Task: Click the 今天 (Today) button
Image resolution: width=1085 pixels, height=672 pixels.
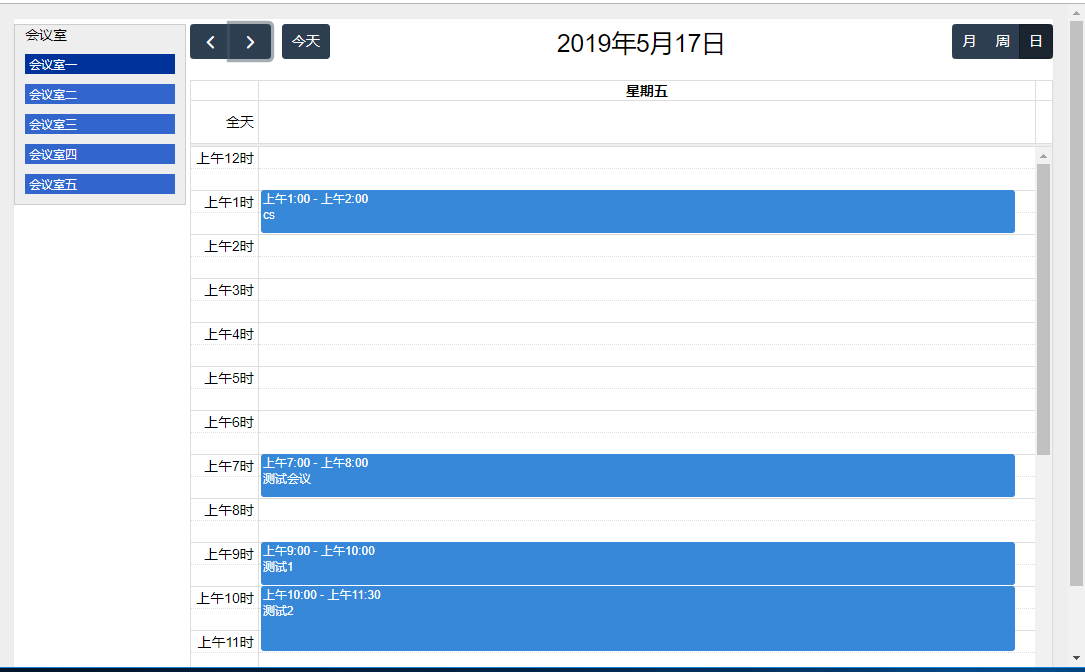Action: (305, 41)
